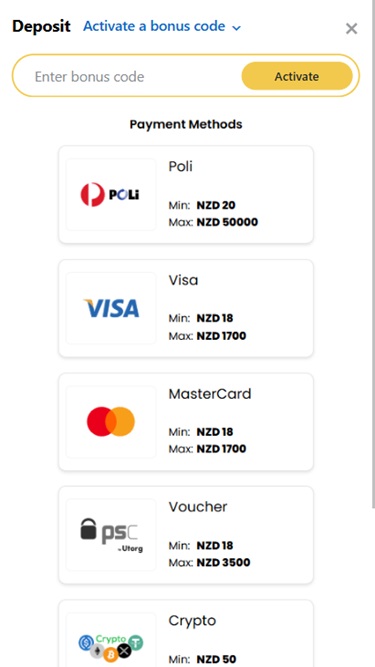Click the yellow Activate button

297,76
